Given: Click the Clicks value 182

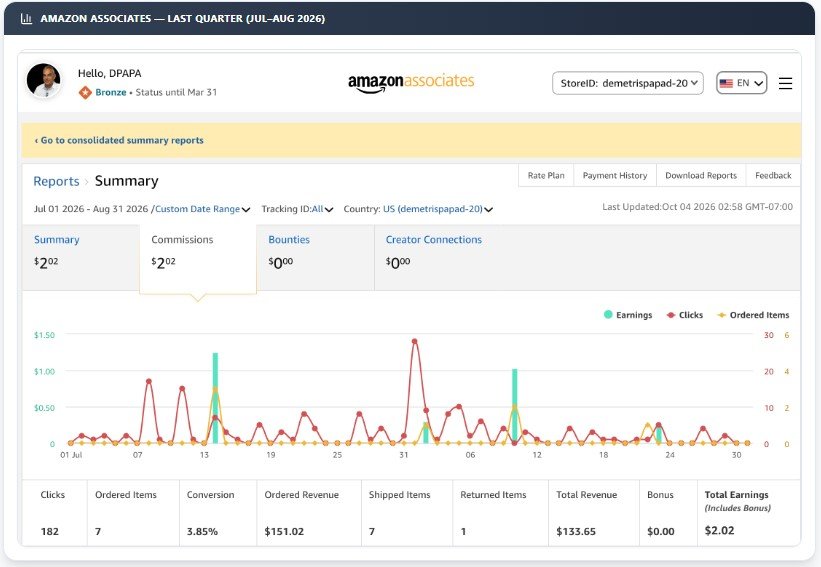Looking at the screenshot, I should tap(50, 531).
